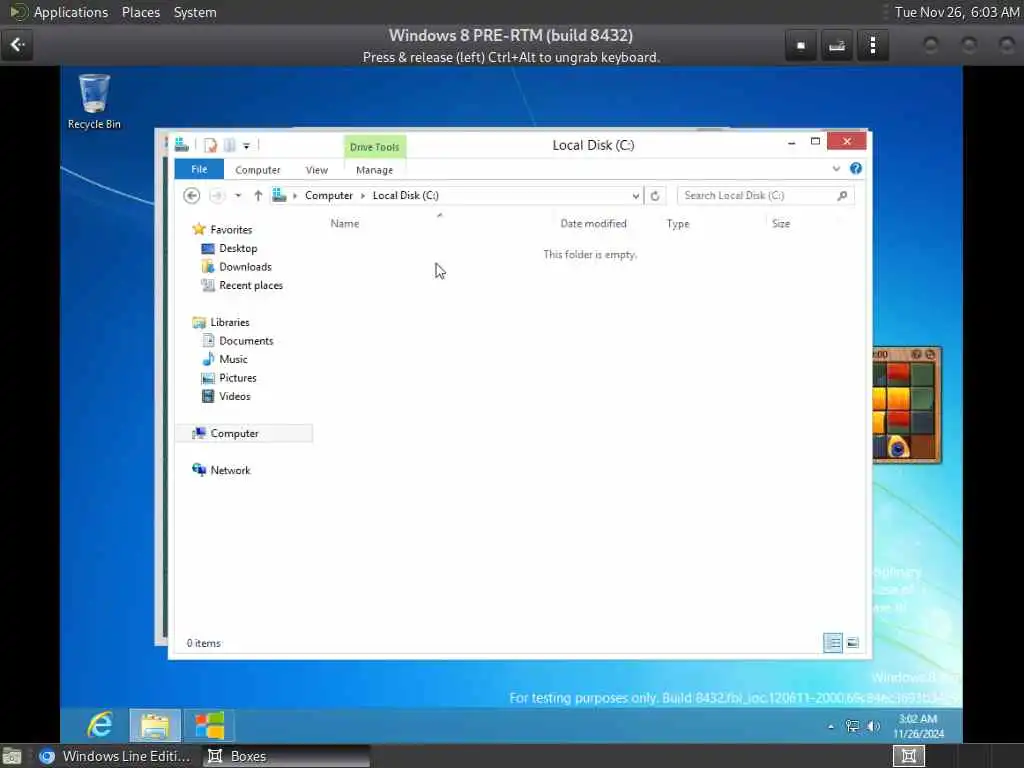This screenshot has height=768, width=1024.
Task: Click File Explorer taskbar button
Action: (155, 726)
